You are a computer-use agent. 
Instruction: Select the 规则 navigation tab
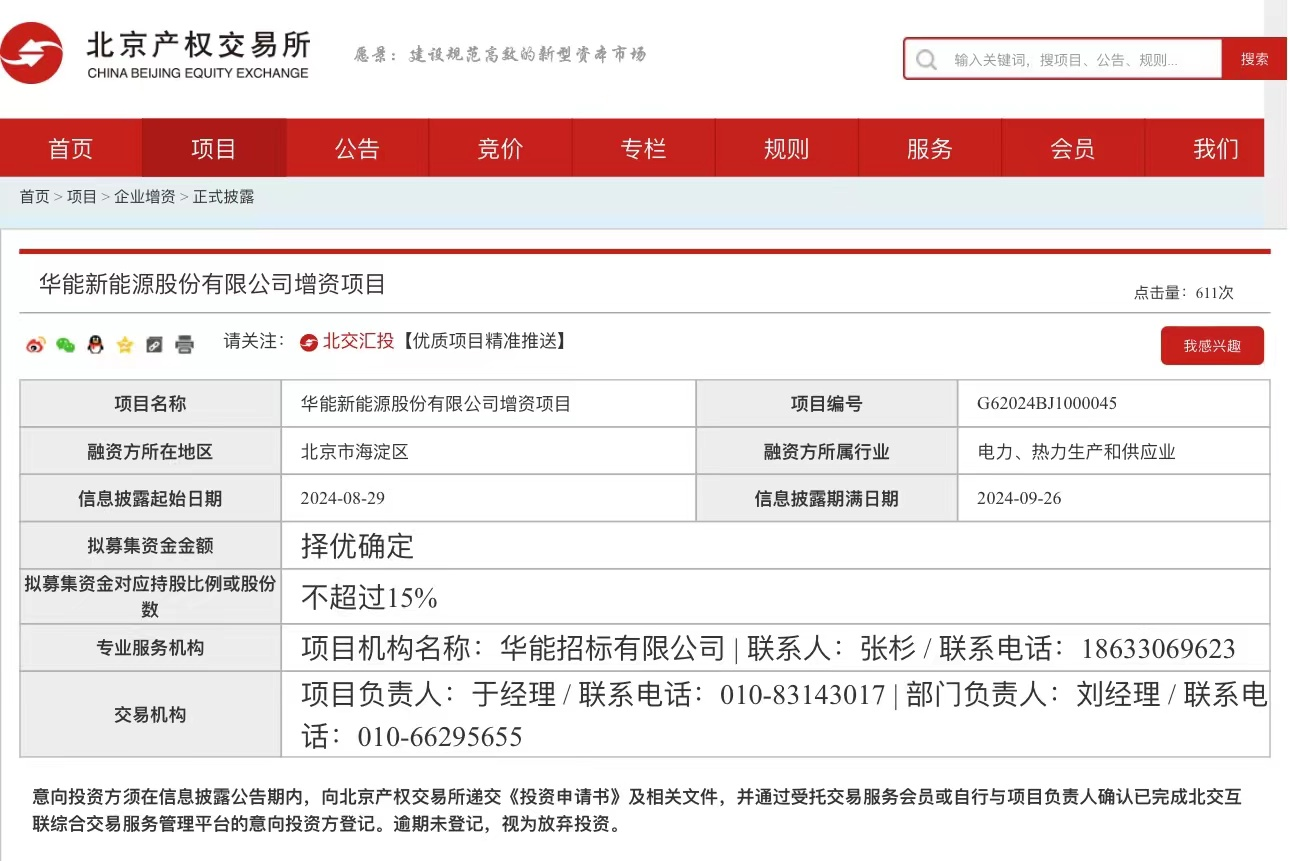(786, 149)
